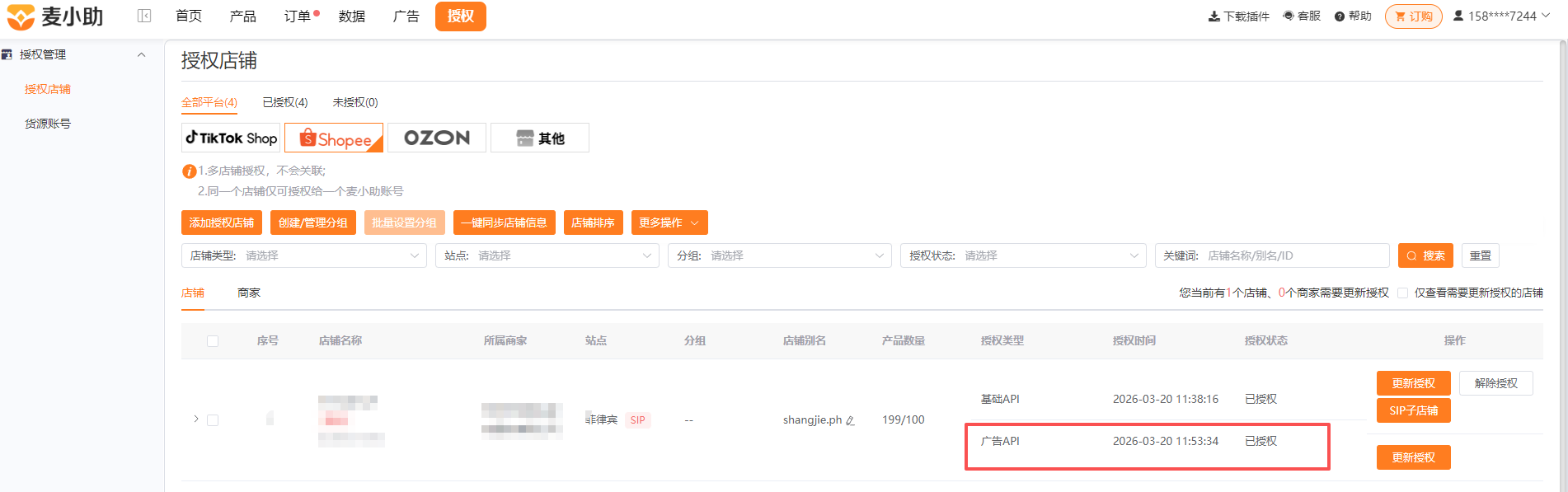
Task: Click the orange info icon
Action: coord(189,171)
